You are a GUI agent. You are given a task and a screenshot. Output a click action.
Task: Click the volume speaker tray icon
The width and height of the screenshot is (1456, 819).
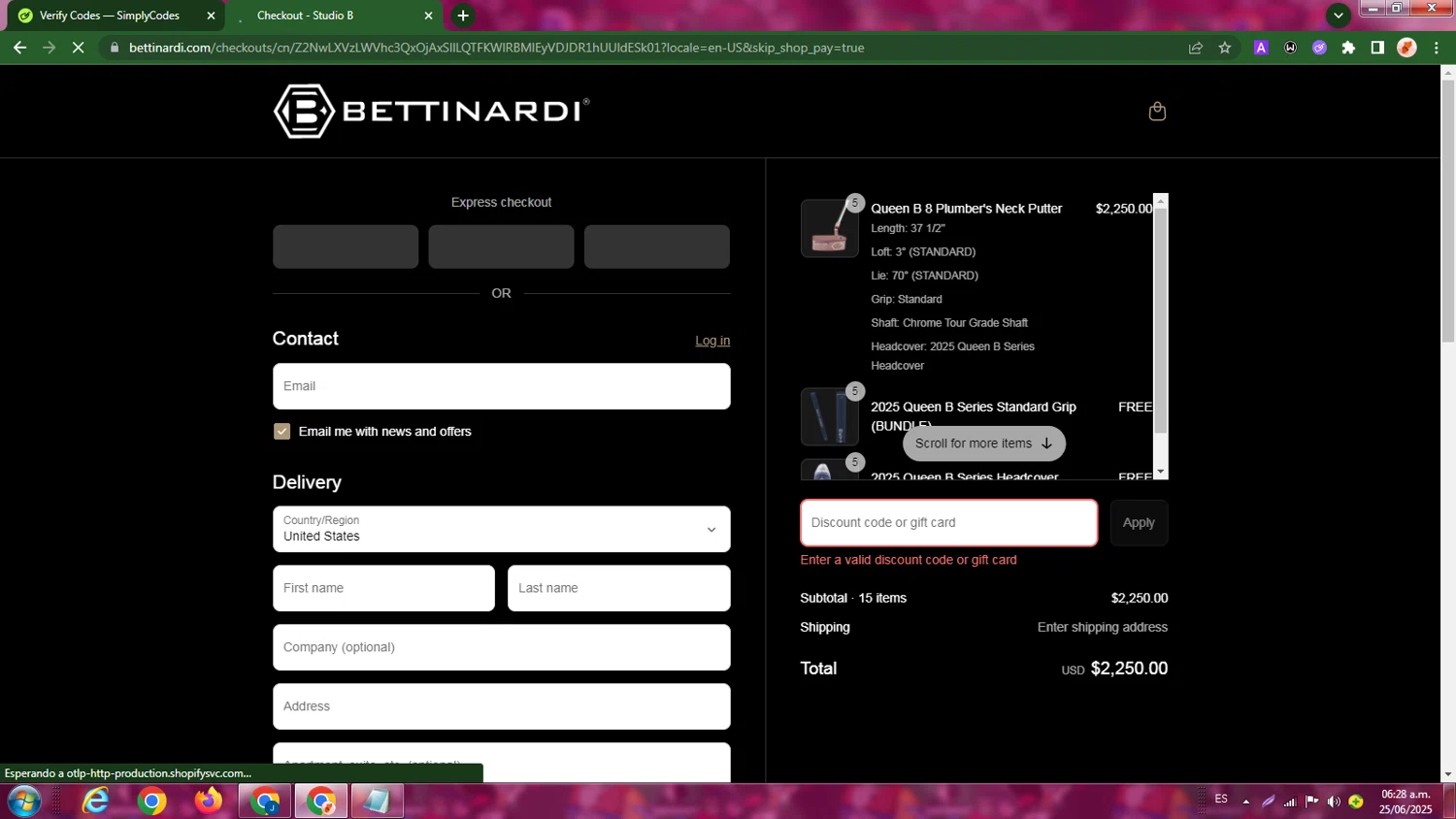pyautogui.click(x=1334, y=802)
